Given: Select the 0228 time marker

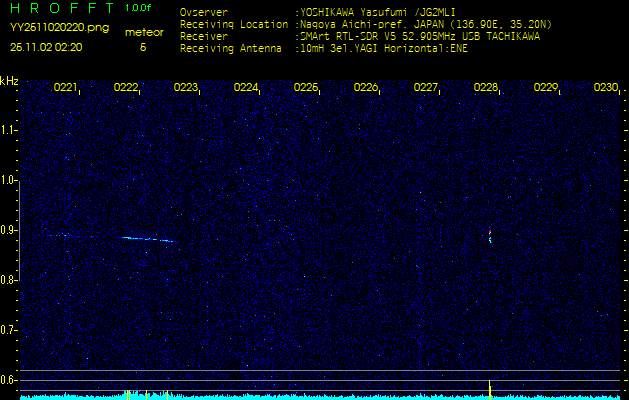Looking at the screenshot, I should point(485,87).
